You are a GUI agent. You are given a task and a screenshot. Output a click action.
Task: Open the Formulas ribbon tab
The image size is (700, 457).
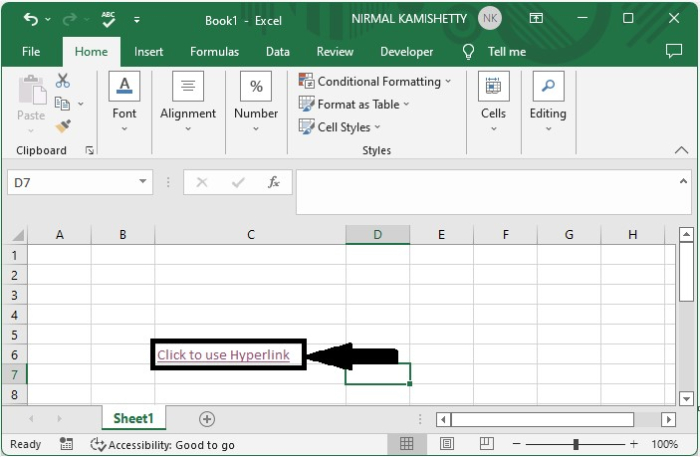[214, 51]
